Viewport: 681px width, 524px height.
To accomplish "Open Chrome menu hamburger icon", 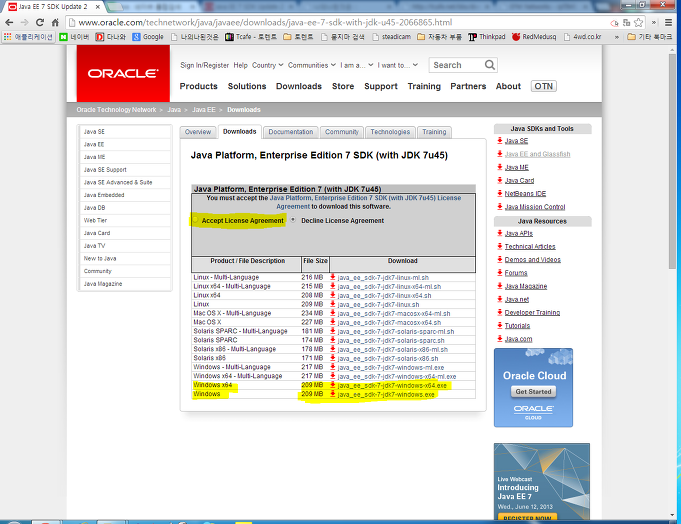I will [668, 23].
